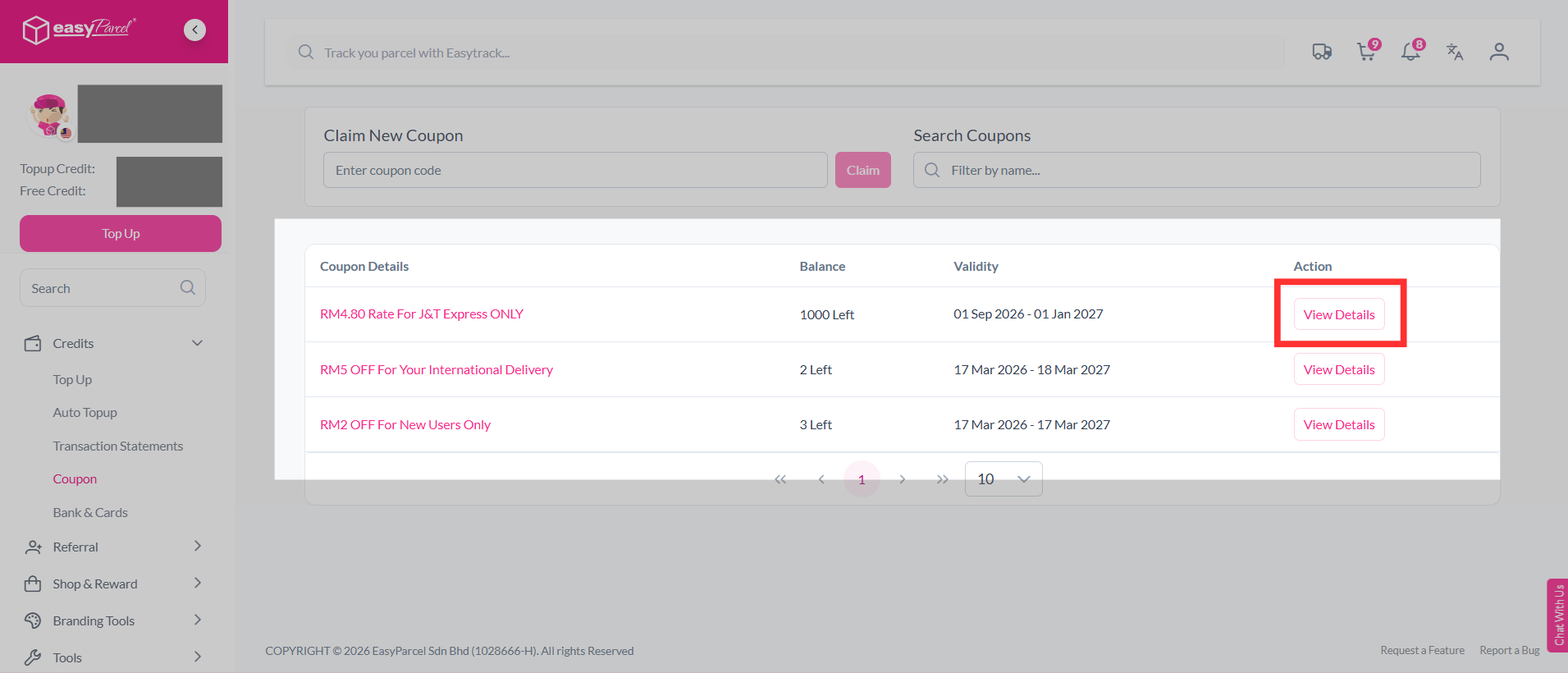Click the '01 Sep 2026 - 01 Jan 2027' validity

point(1028,314)
